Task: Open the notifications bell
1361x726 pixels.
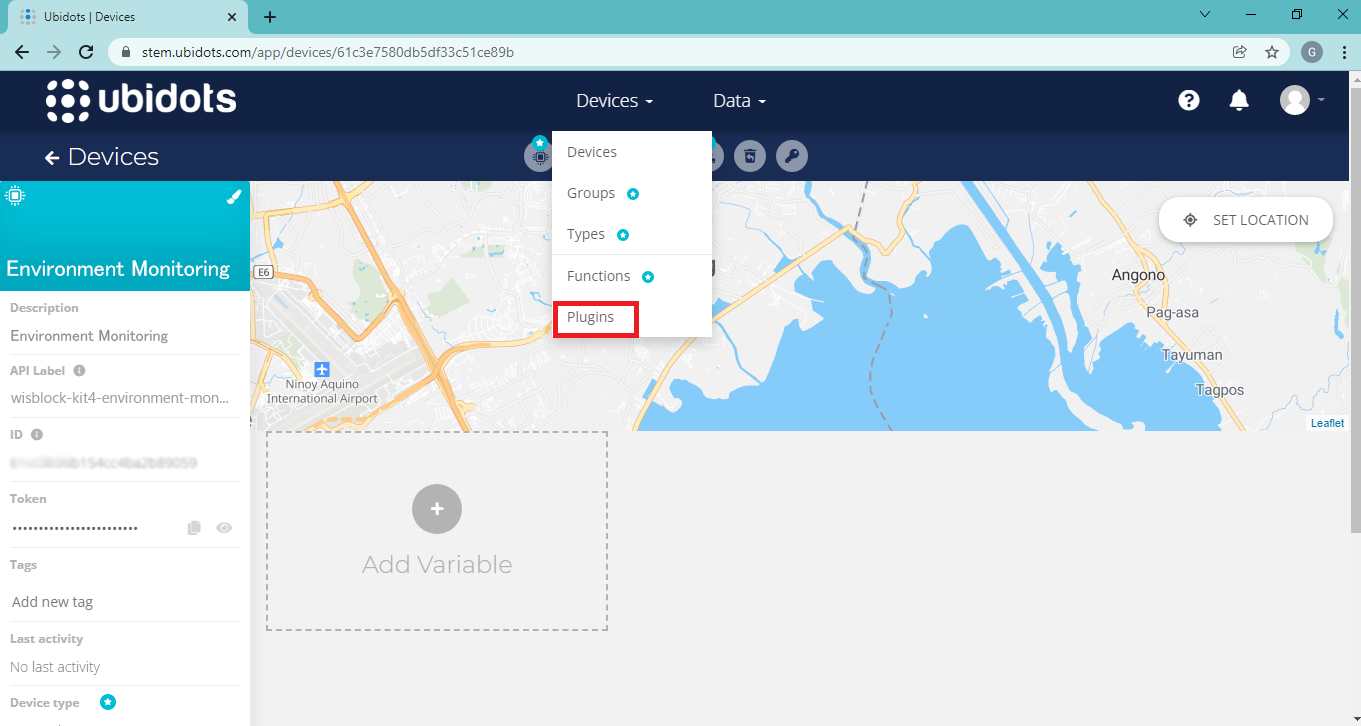Action: click(x=1239, y=100)
